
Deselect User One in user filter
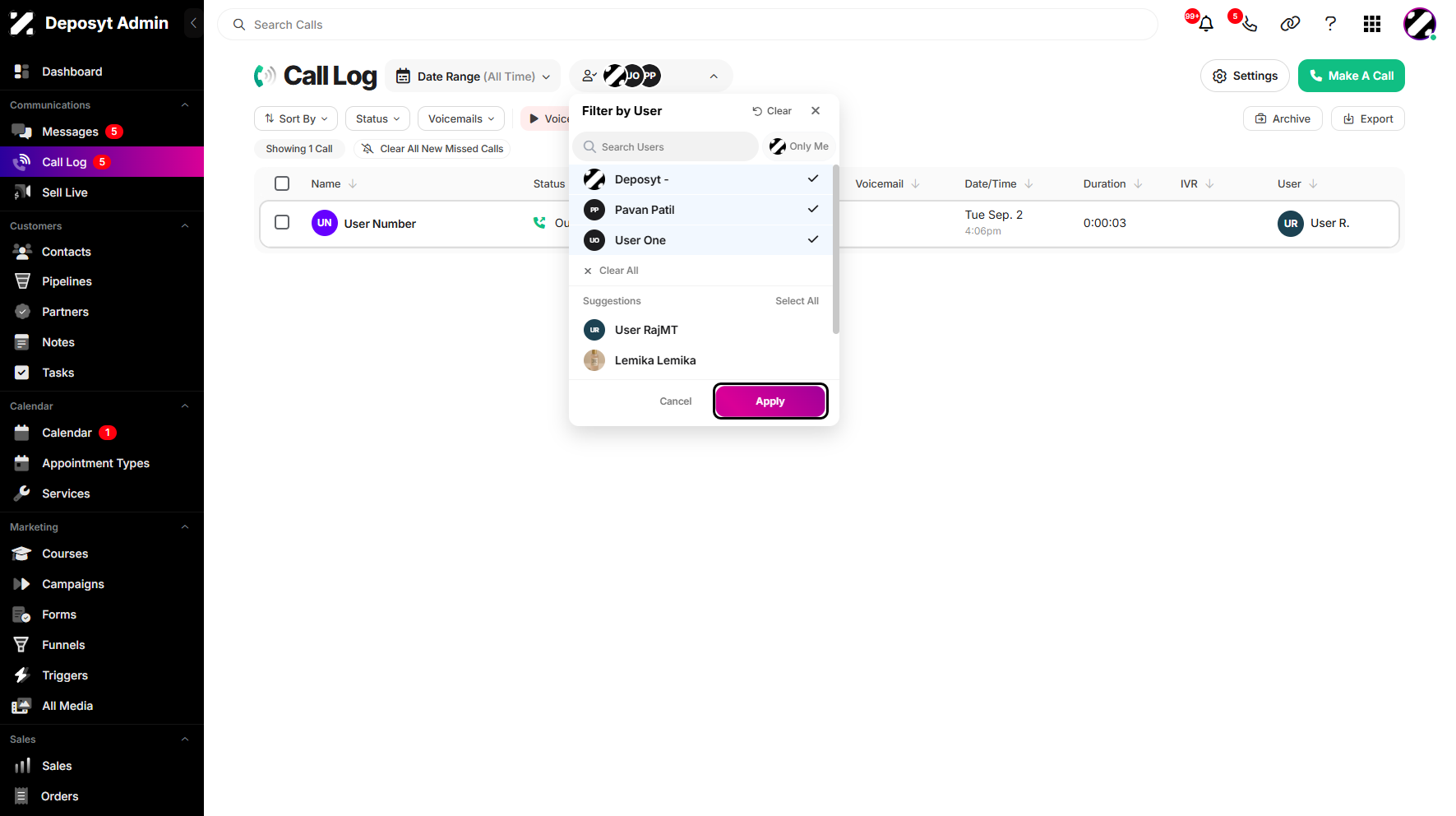[701, 240]
